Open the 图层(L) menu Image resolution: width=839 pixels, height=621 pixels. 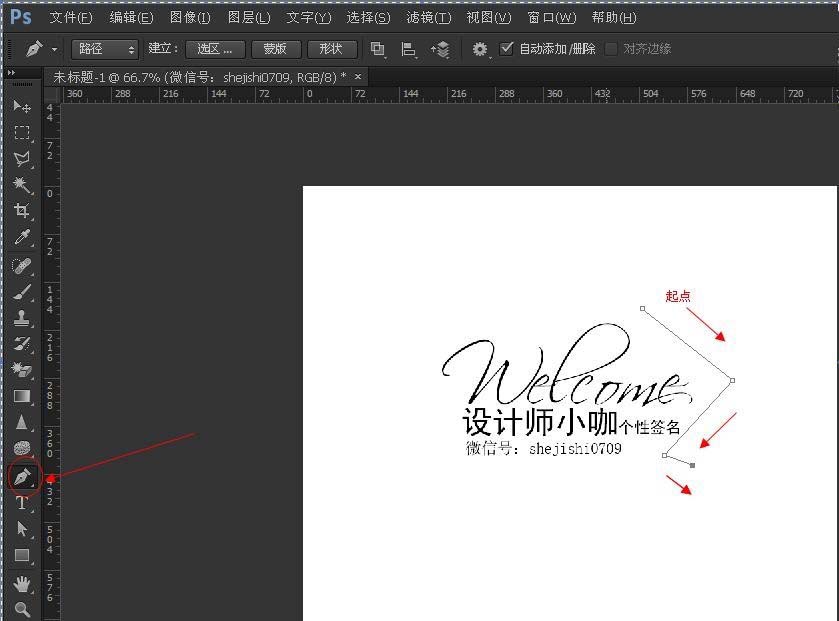point(249,18)
